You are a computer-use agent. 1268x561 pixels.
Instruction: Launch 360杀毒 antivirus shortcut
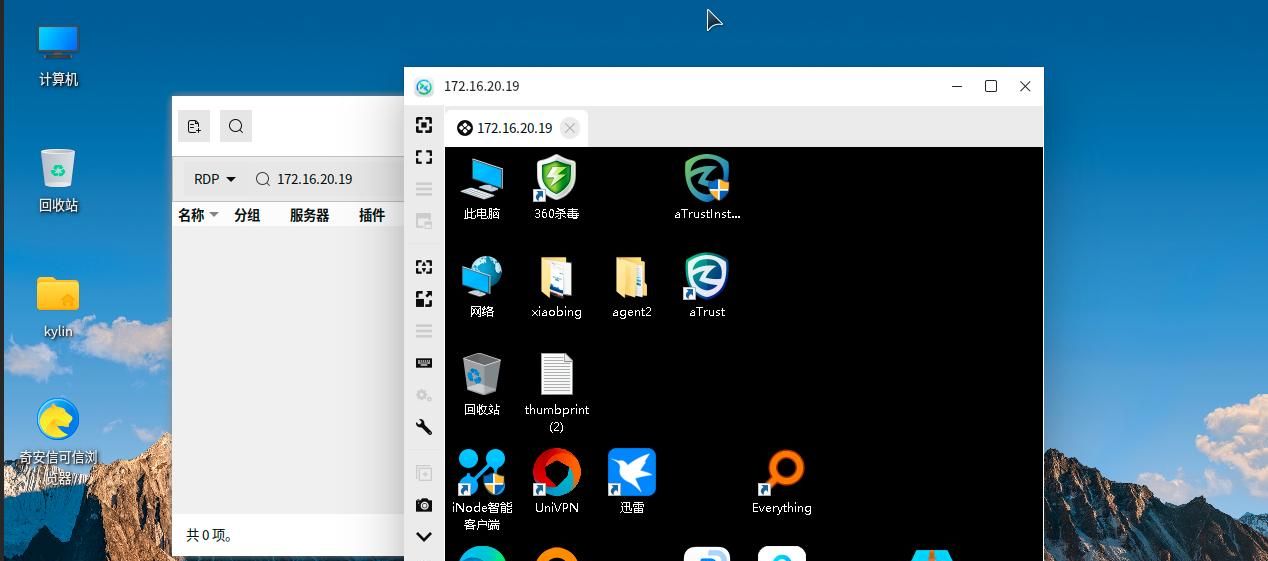tap(556, 188)
